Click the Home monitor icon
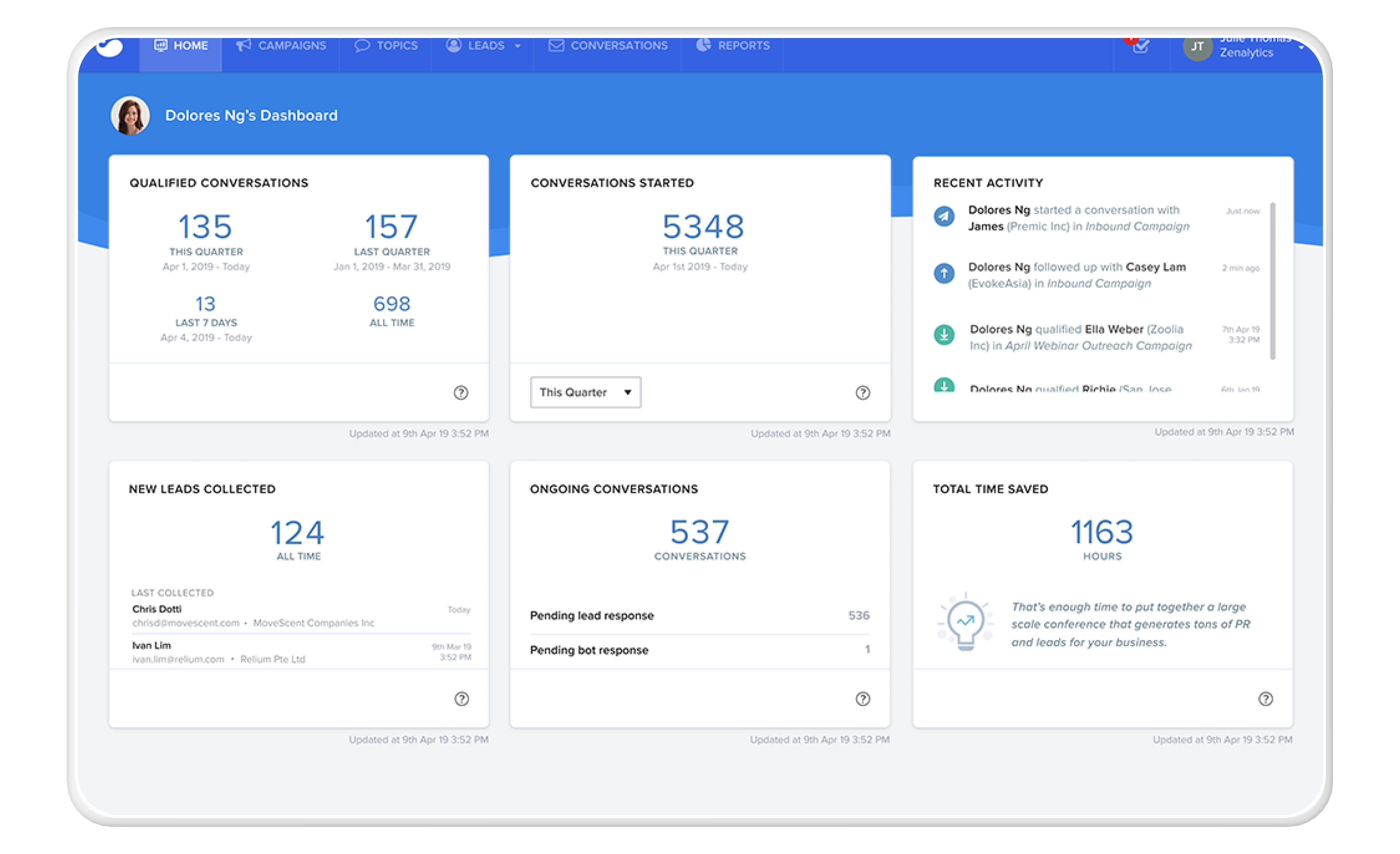 tap(161, 45)
